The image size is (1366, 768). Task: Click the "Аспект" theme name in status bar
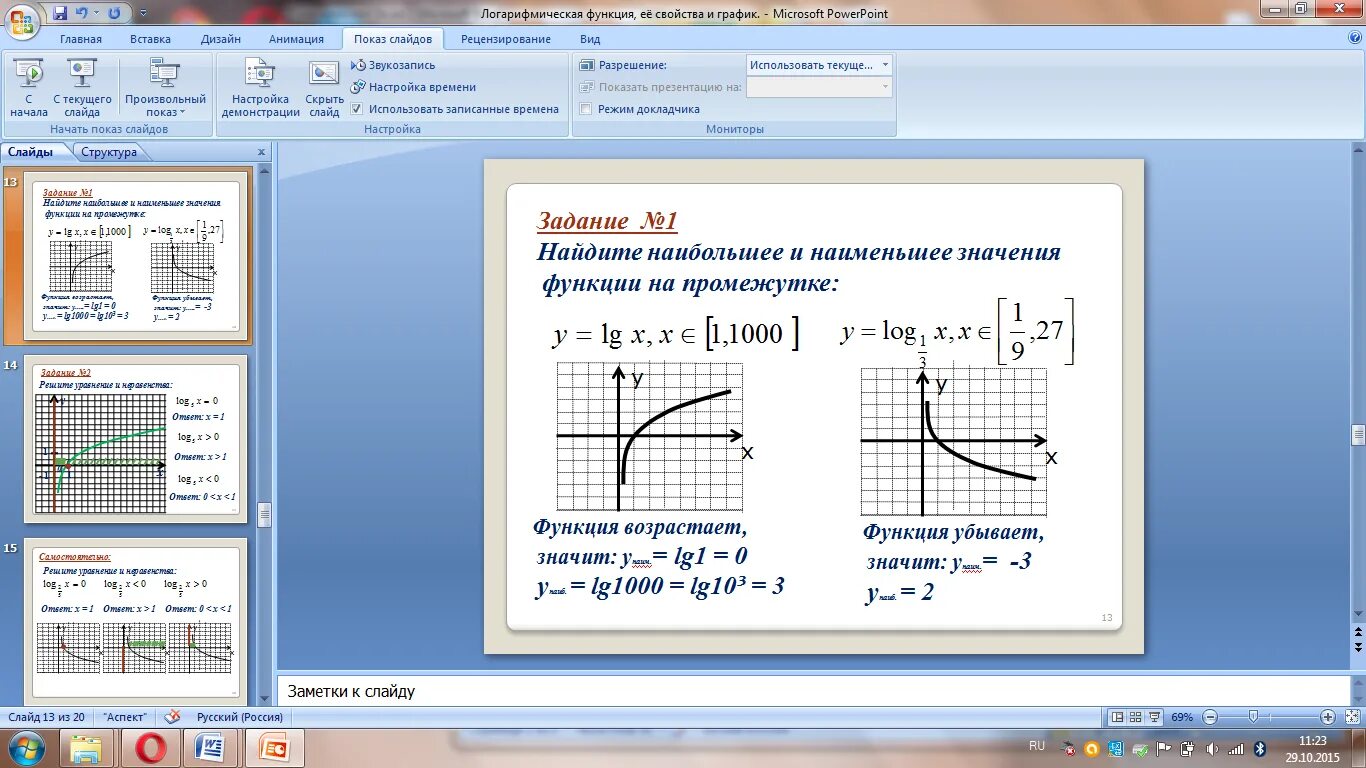(126, 717)
